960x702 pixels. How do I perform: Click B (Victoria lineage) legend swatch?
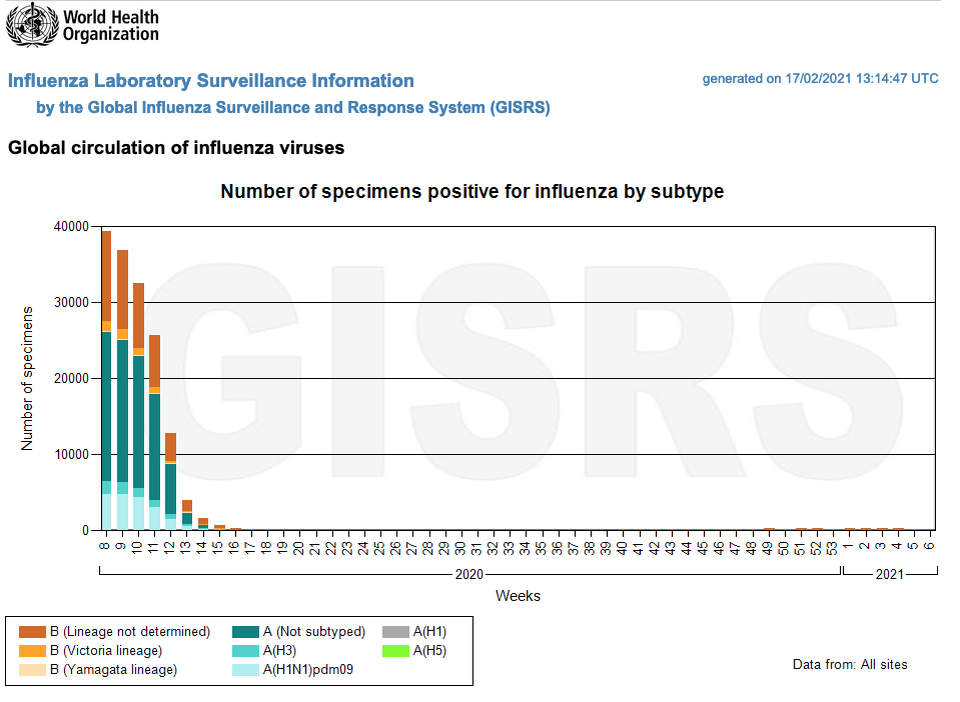point(32,651)
